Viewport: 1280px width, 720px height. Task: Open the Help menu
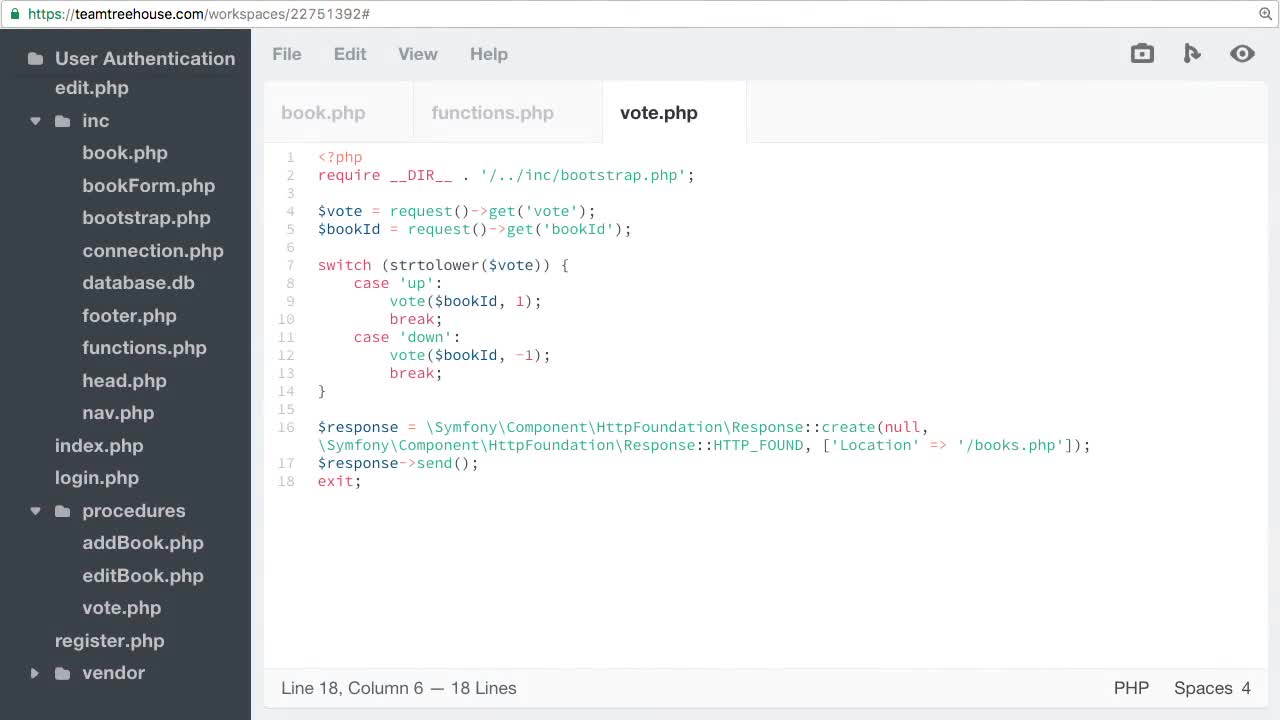[x=489, y=54]
